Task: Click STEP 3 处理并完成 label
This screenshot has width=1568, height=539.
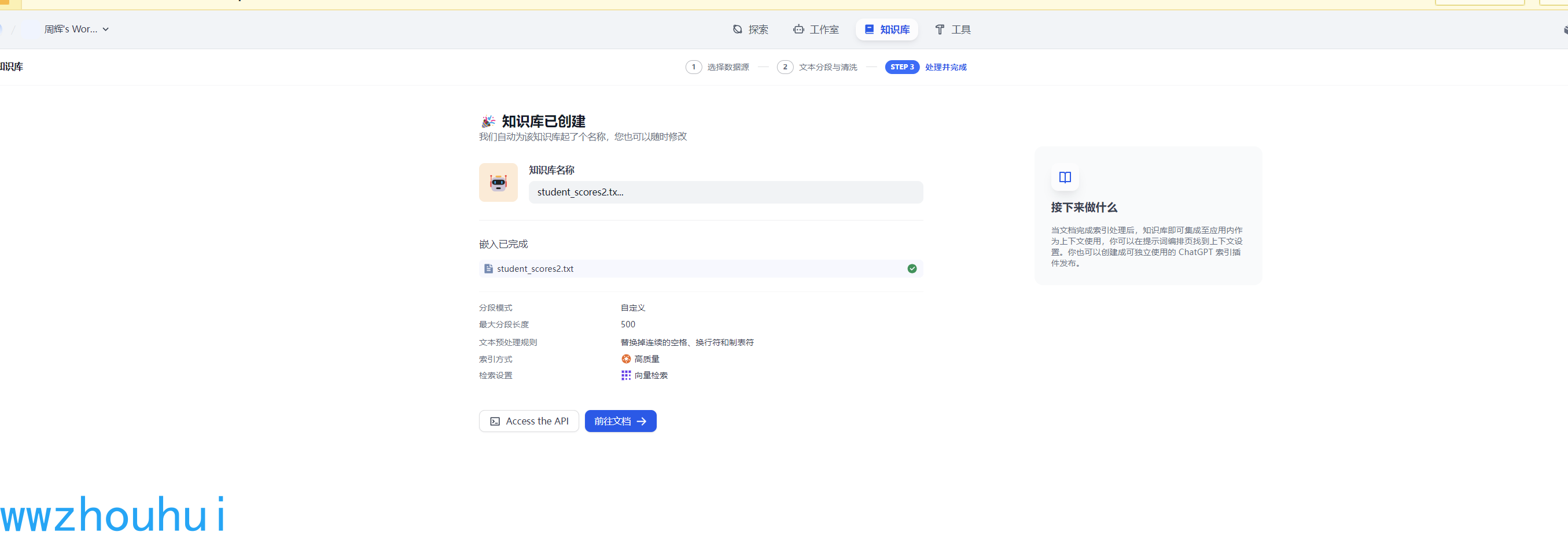Action: 925,67
